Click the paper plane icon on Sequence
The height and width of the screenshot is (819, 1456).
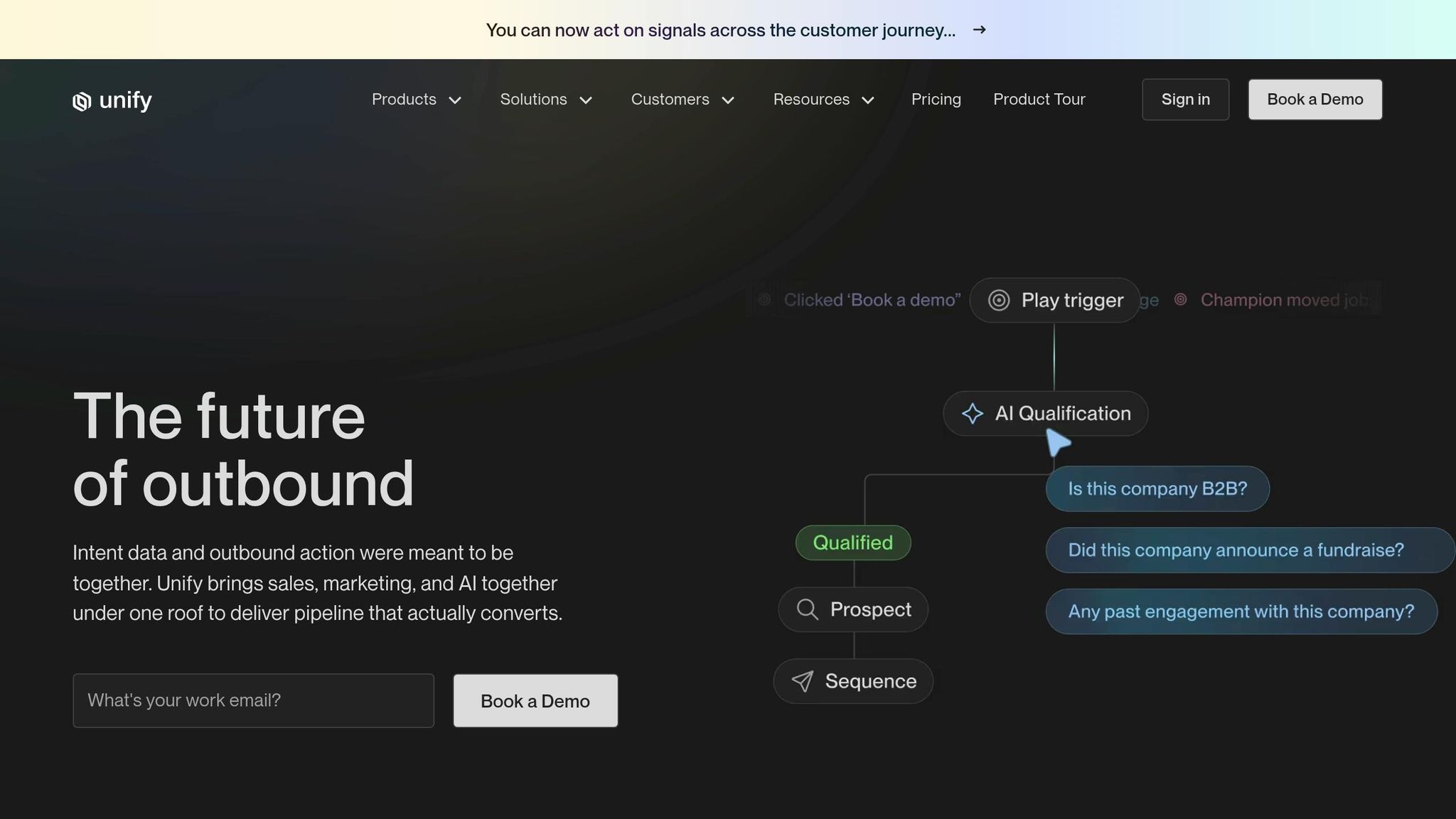[x=803, y=681]
